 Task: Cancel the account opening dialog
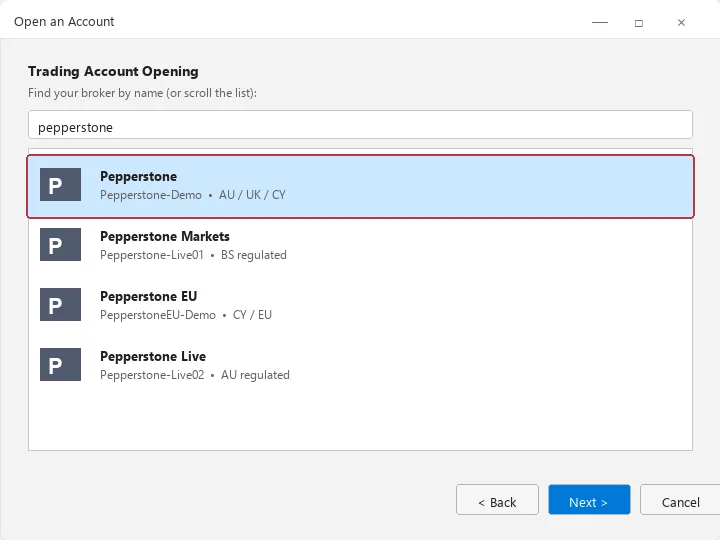[680, 500]
